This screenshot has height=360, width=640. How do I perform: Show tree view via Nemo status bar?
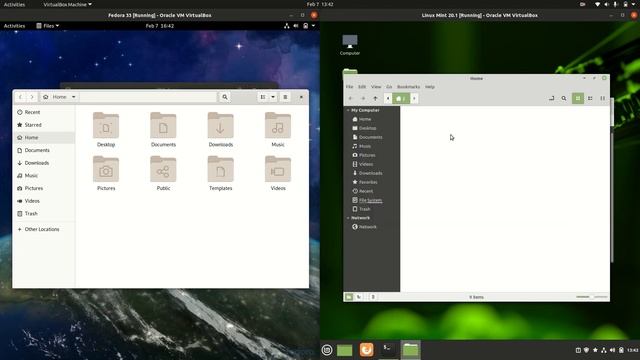pos(359,297)
